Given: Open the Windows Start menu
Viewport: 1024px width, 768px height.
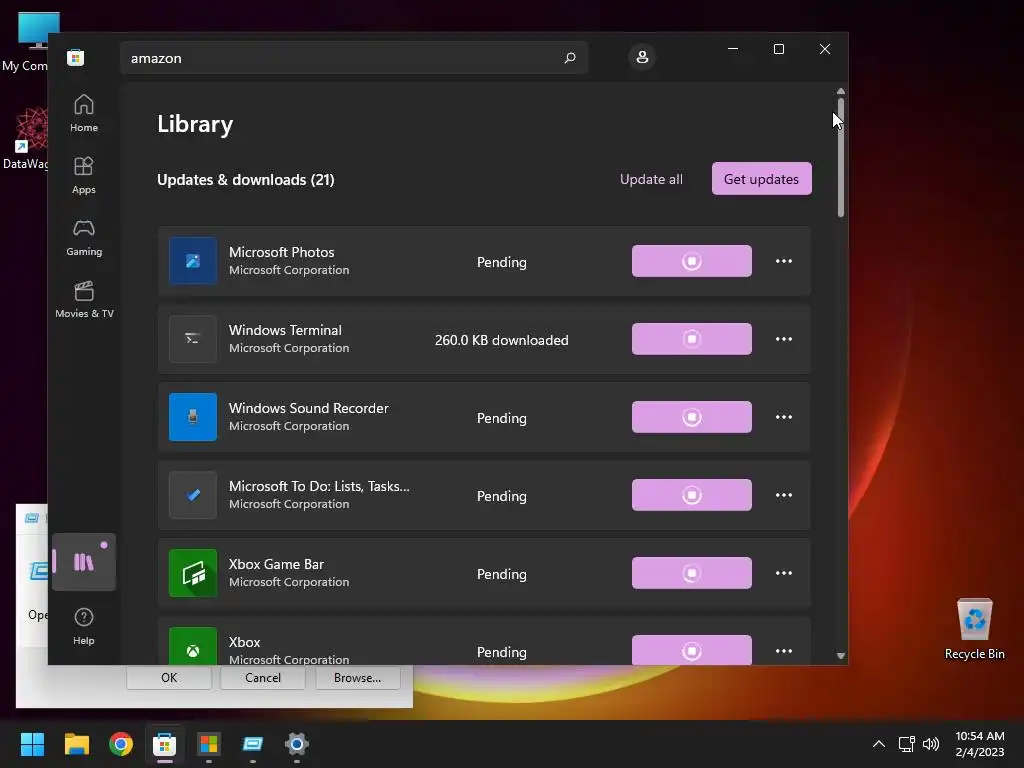Looking at the screenshot, I should pos(32,744).
